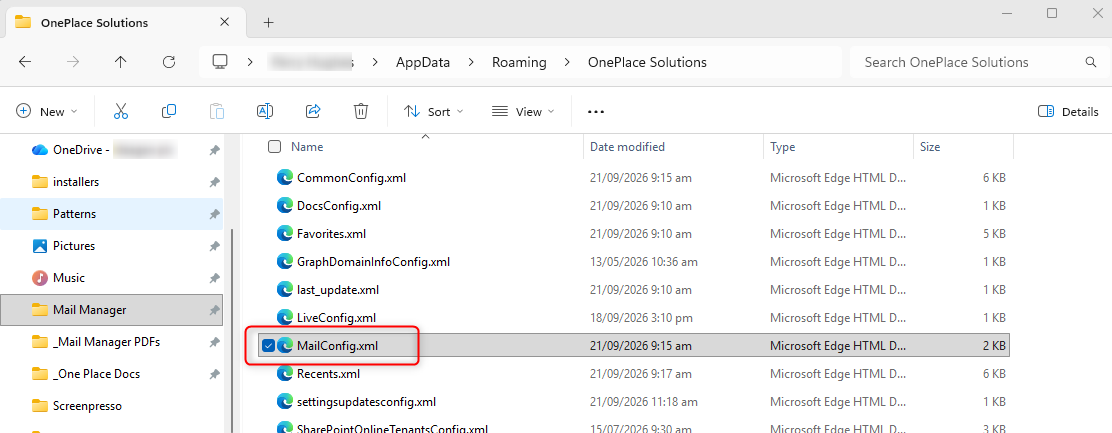Viewport: 1112px width, 433px height.
Task: Open _Mail Manager PDFs sidebar folder
Action: pyautogui.click(x=112, y=342)
